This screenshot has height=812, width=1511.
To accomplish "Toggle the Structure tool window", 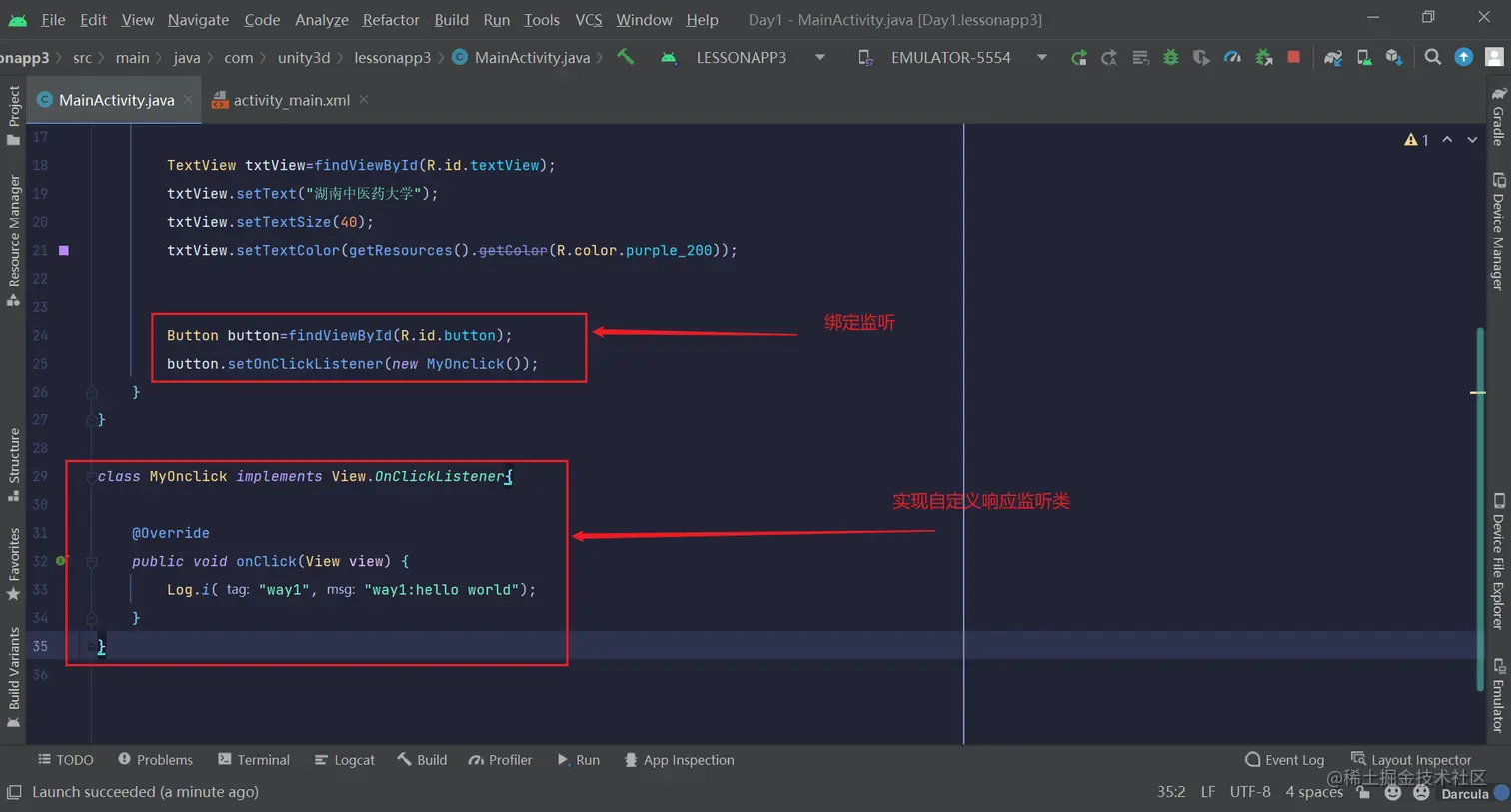I will [x=13, y=465].
